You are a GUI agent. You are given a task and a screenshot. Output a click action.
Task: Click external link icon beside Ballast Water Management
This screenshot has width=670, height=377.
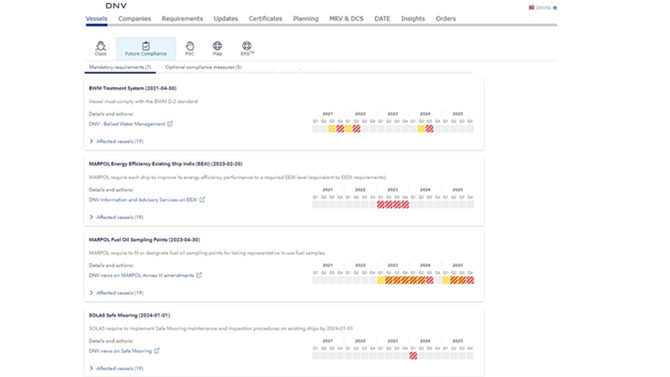point(170,124)
